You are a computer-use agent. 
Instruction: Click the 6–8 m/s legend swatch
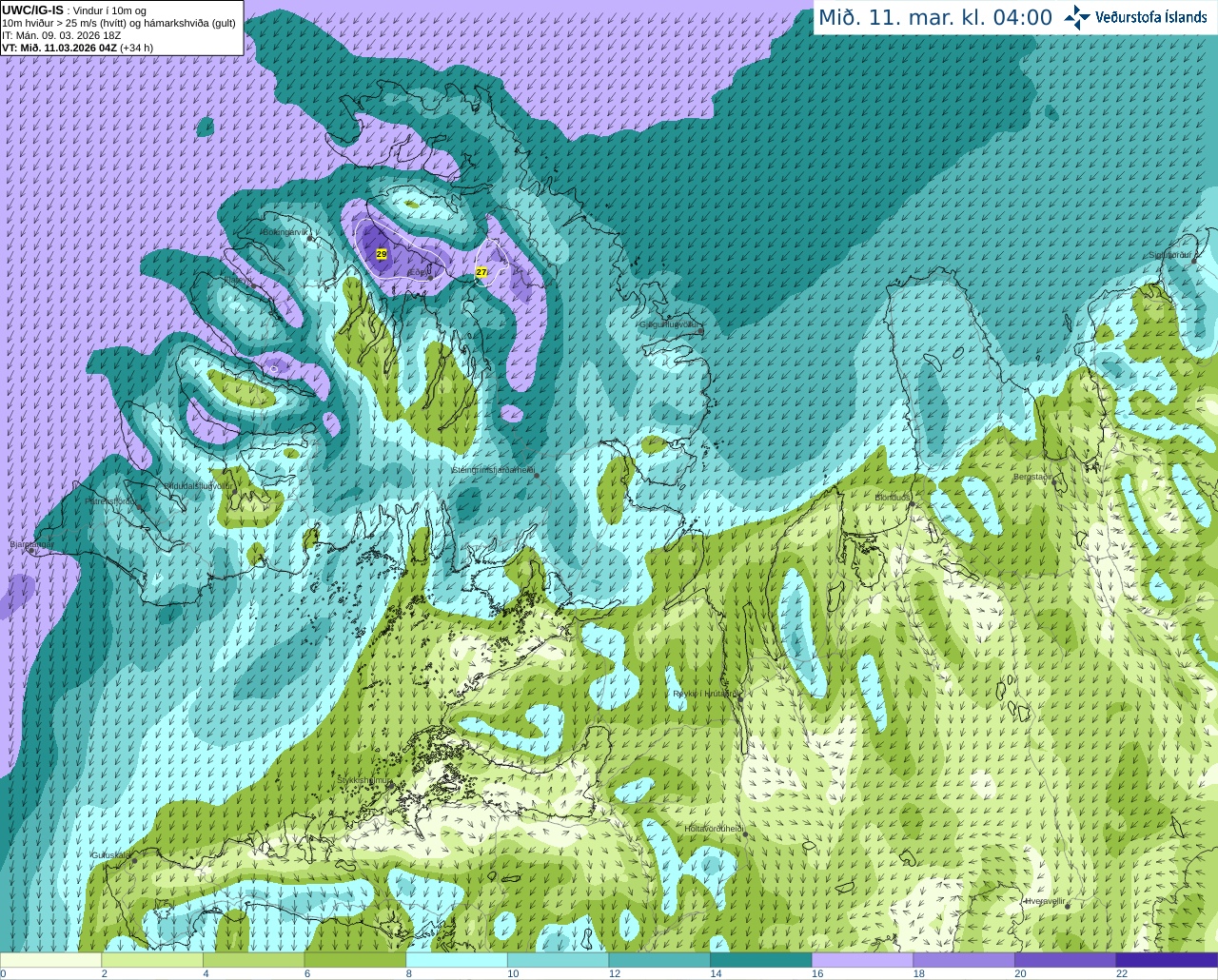point(355,960)
